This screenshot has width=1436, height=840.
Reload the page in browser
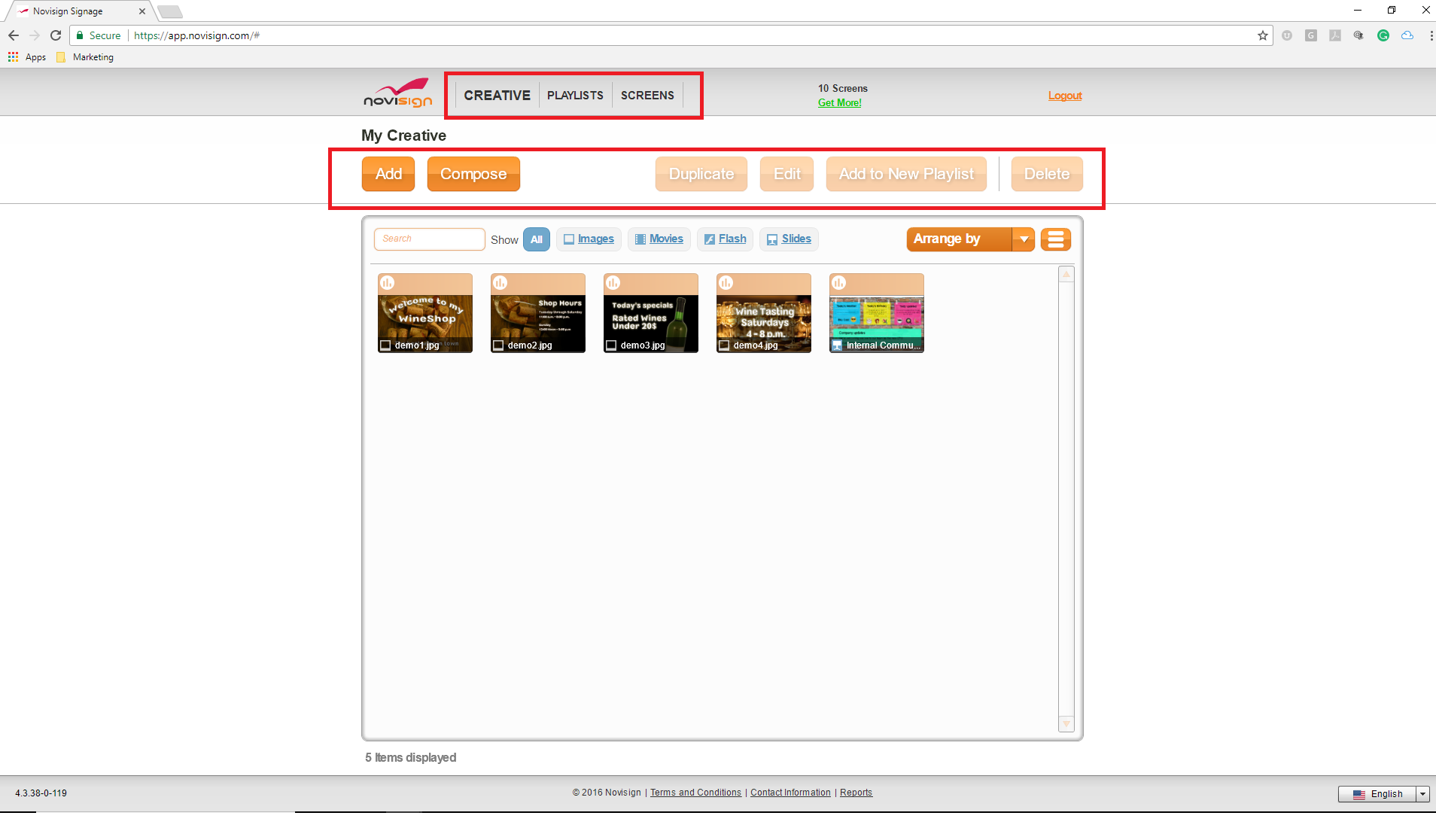tap(56, 35)
